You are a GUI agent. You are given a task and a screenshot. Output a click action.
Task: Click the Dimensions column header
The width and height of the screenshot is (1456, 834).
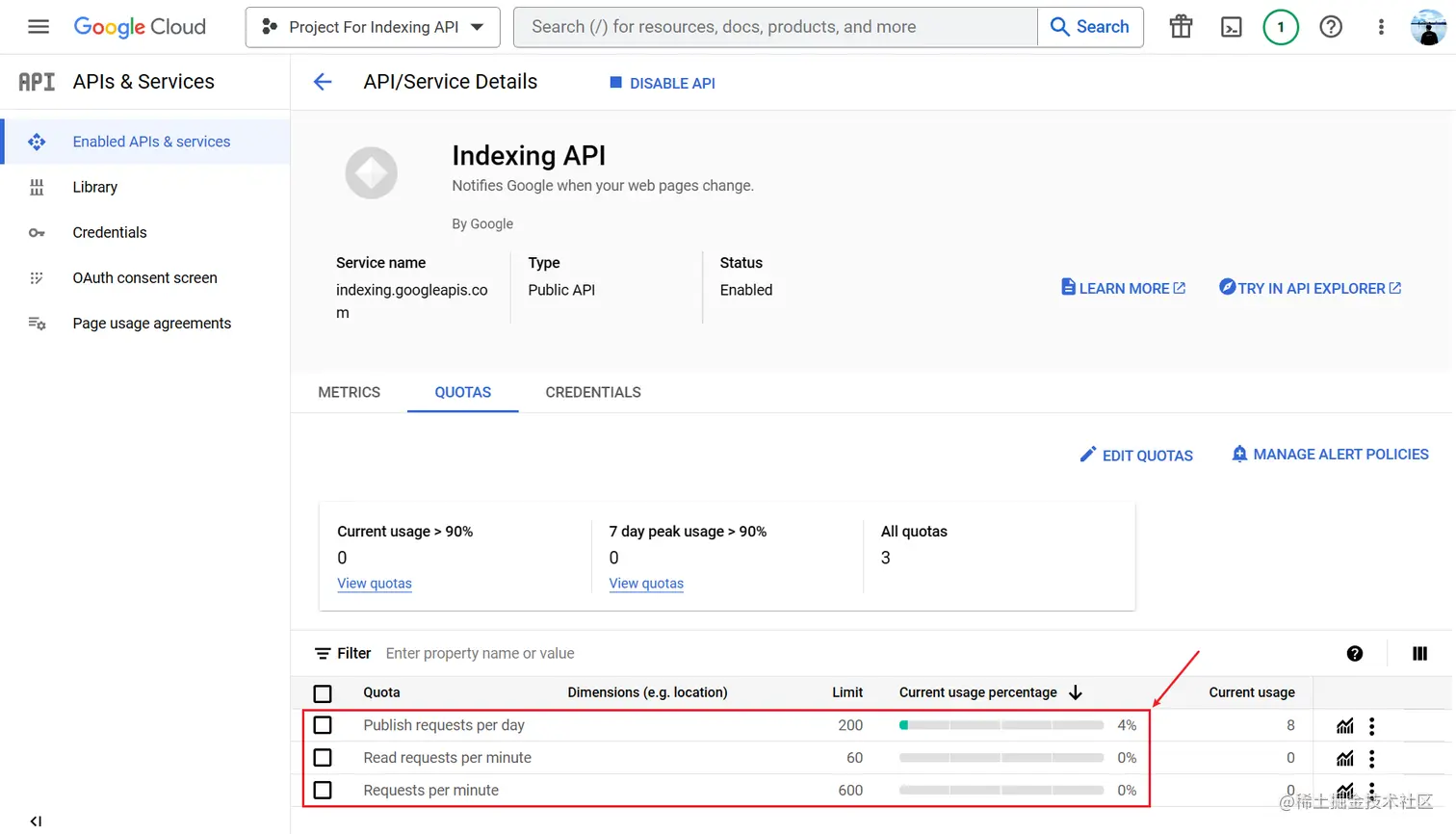[647, 692]
